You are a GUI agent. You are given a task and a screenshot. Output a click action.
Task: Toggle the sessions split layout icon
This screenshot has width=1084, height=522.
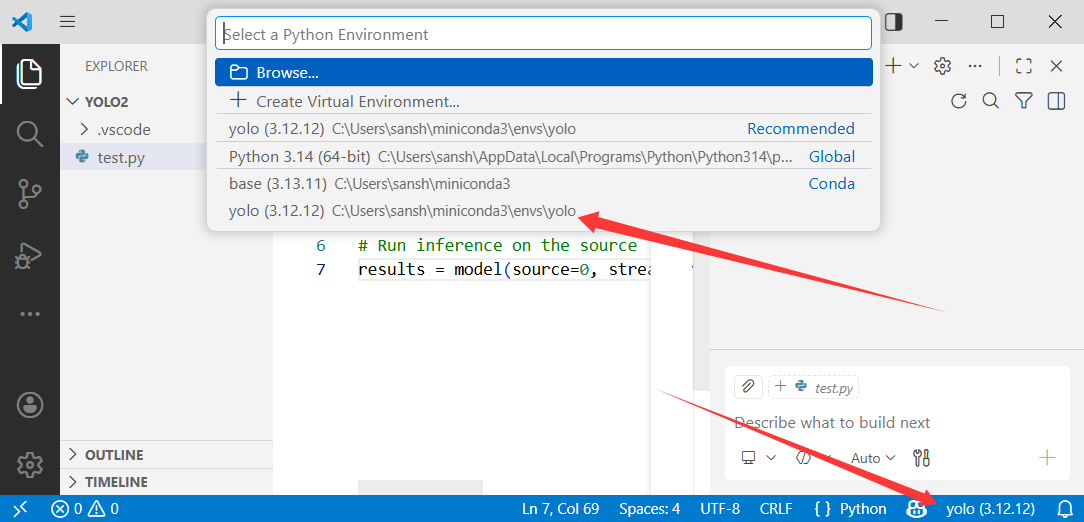pyautogui.click(x=1056, y=102)
